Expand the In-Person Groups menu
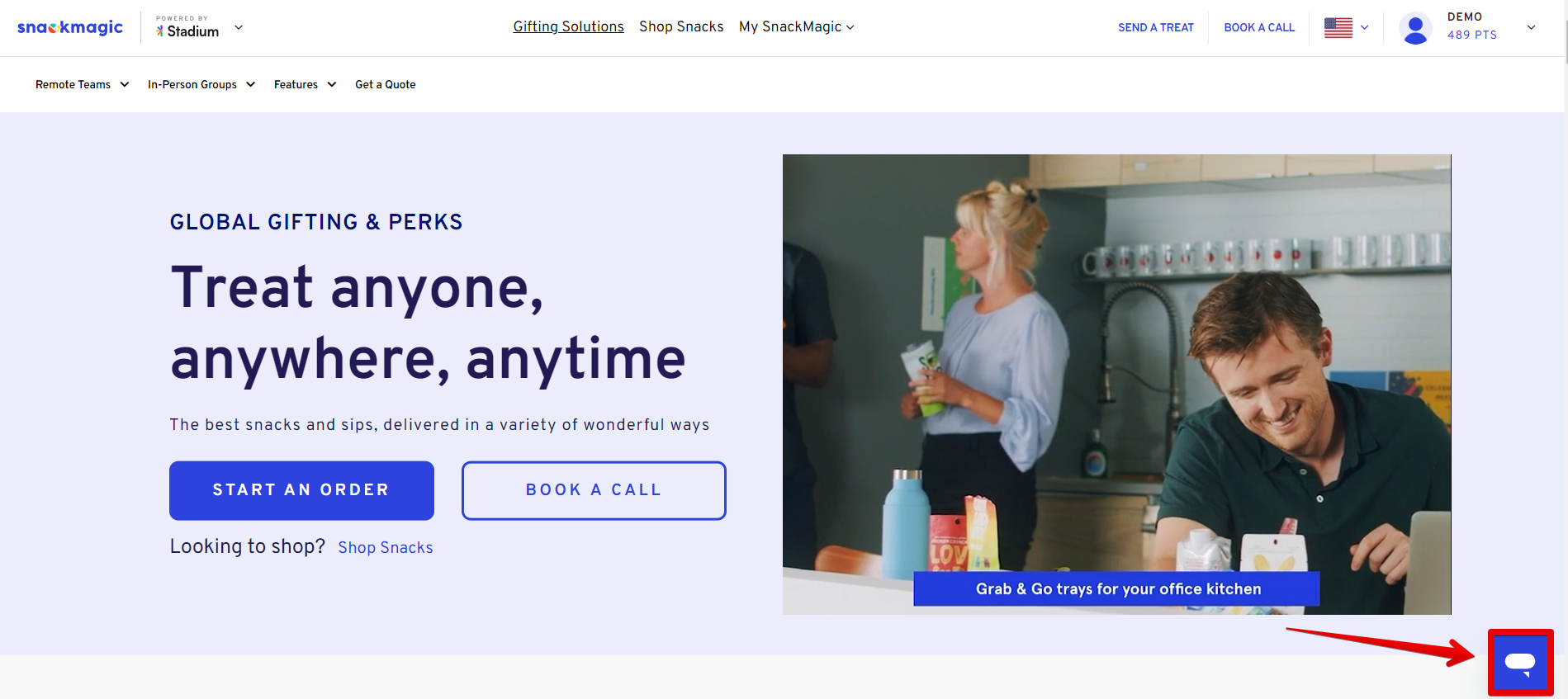The height and width of the screenshot is (699, 1568). (x=201, y=84)
